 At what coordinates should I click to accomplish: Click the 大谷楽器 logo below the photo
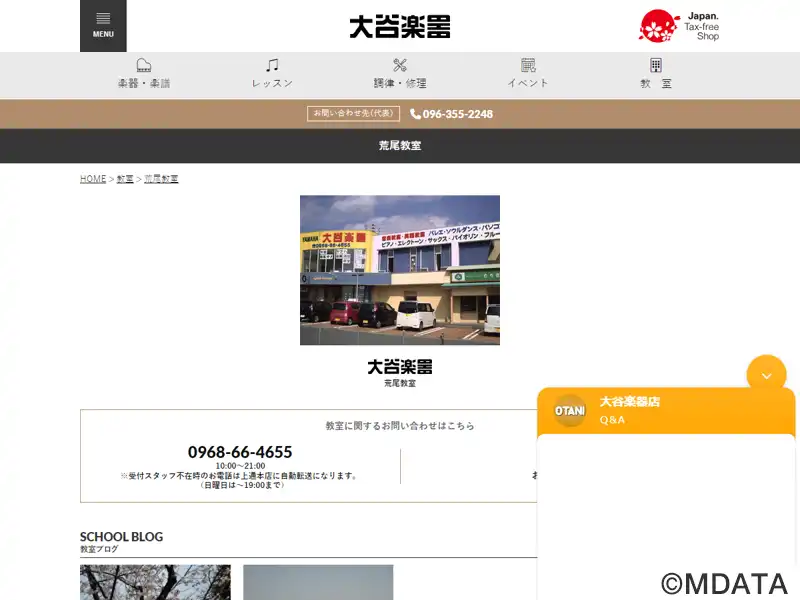tap(400, 367)
